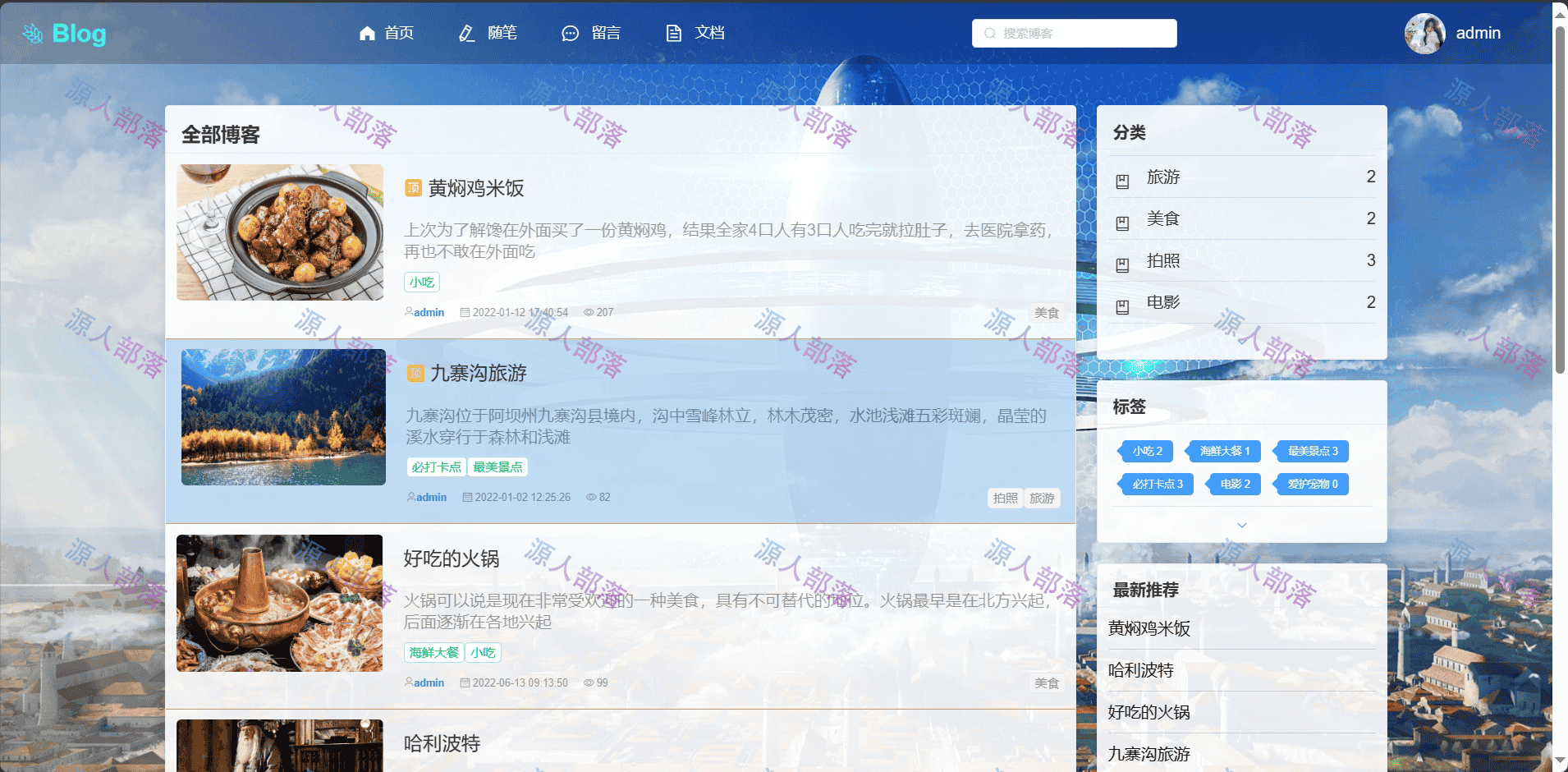This screenshot has height=772, width=1568.
Task: Select the 旅游 category row
Action: pos(1242,177)
